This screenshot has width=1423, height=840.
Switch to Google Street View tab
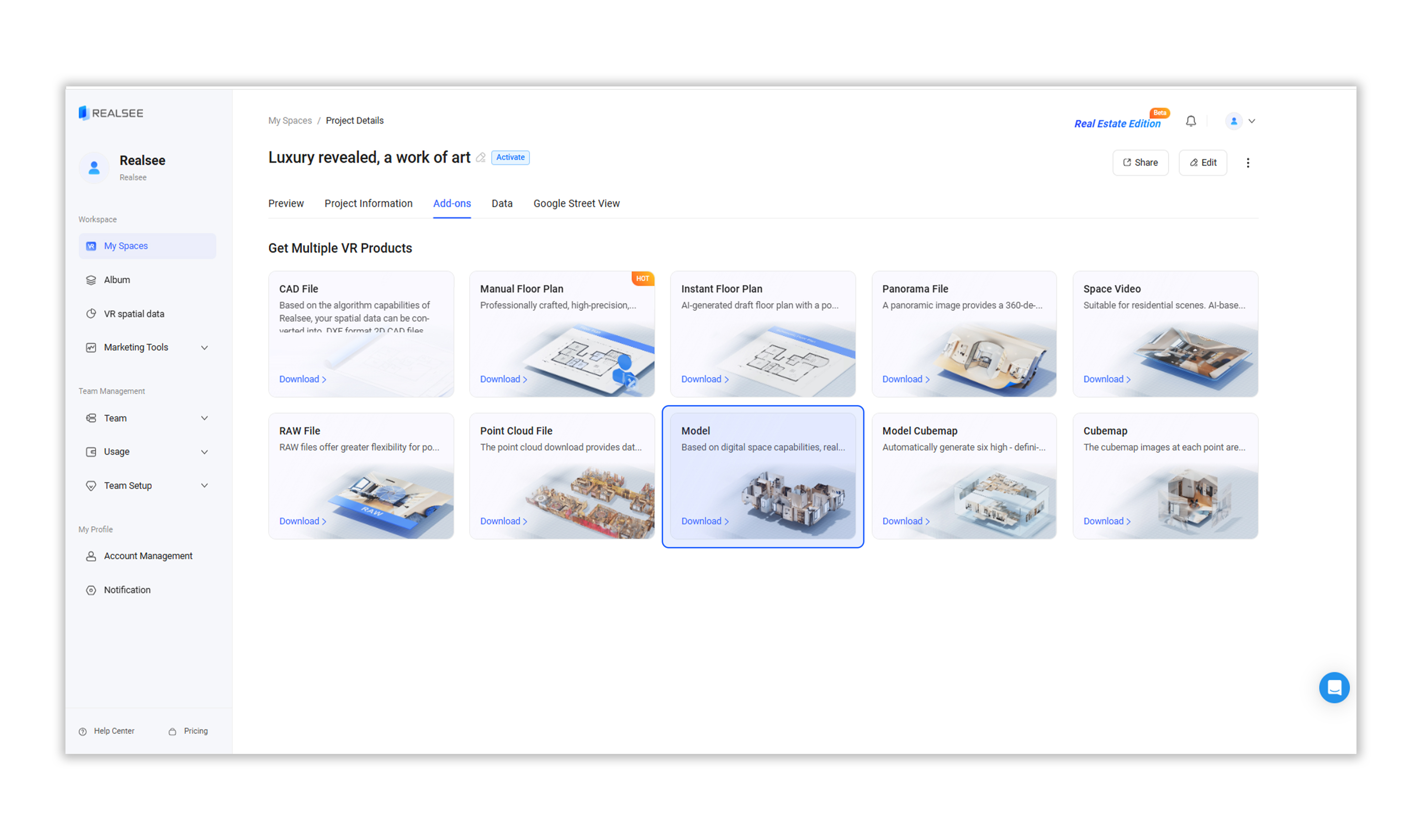pyautogui.click(x=576, y=203)
